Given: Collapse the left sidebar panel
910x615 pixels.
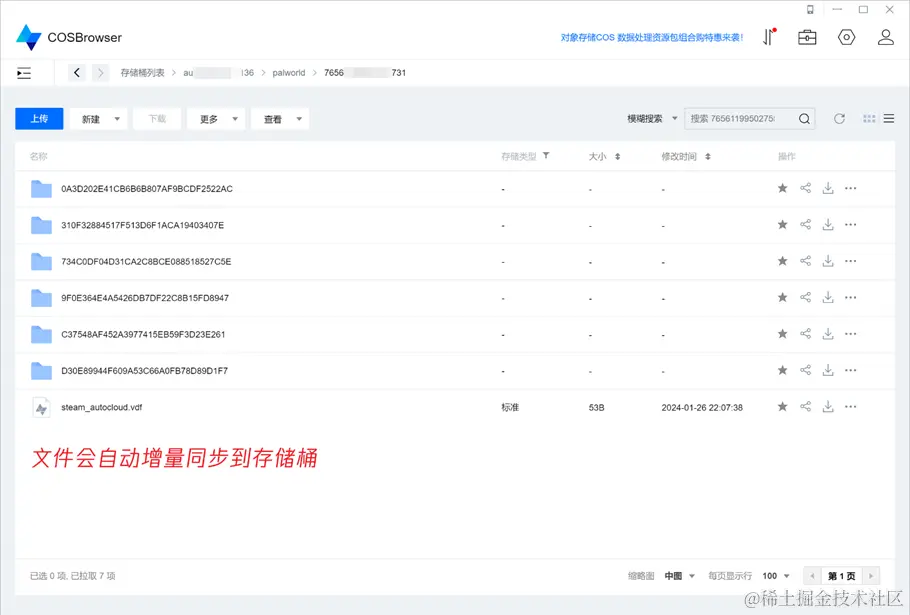Looking at the screenshot, I should pyautogui.click(x=24, y=72).
